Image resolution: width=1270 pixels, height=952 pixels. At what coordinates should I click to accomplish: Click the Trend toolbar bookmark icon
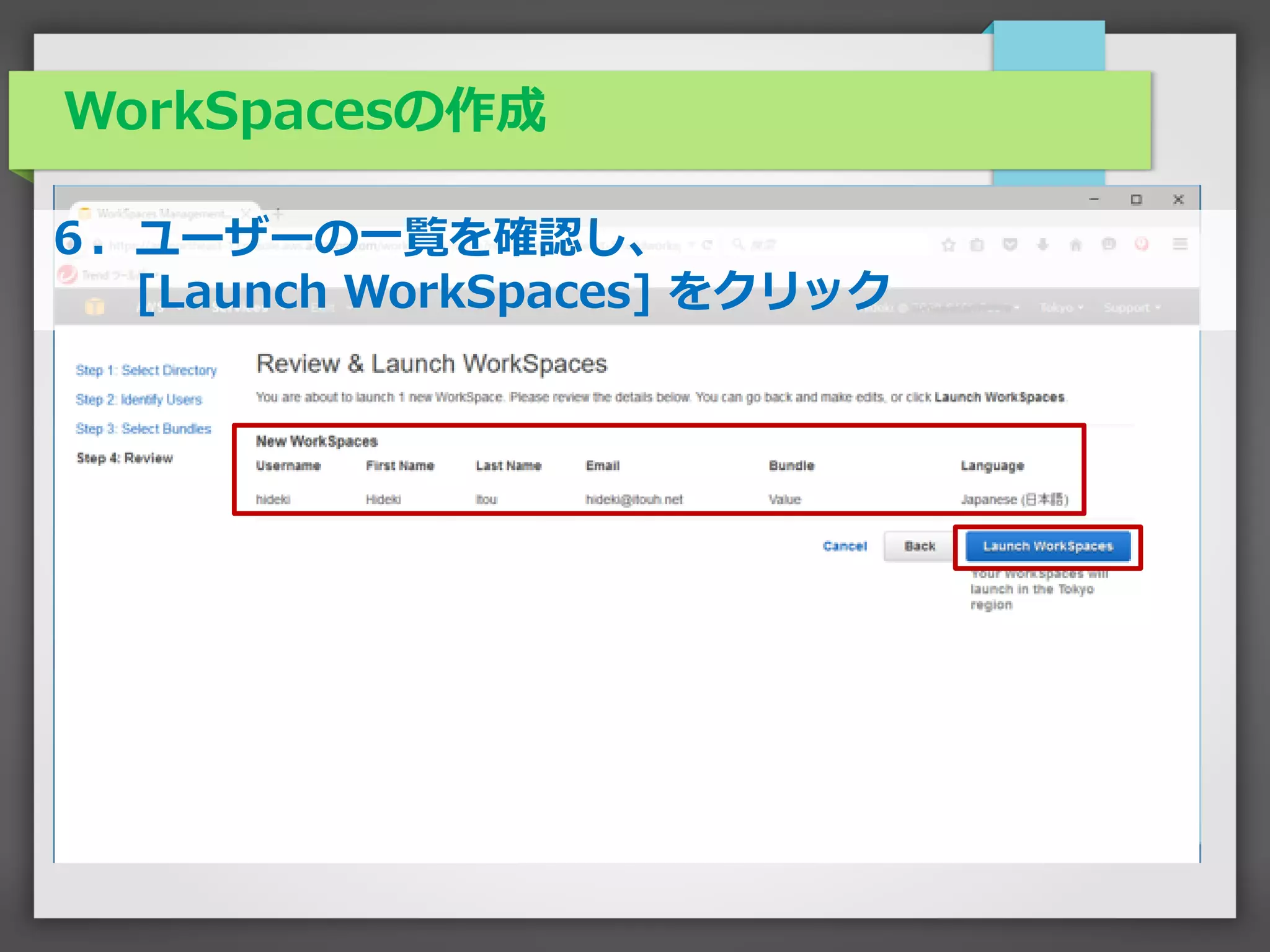click(x=68, y=275)
